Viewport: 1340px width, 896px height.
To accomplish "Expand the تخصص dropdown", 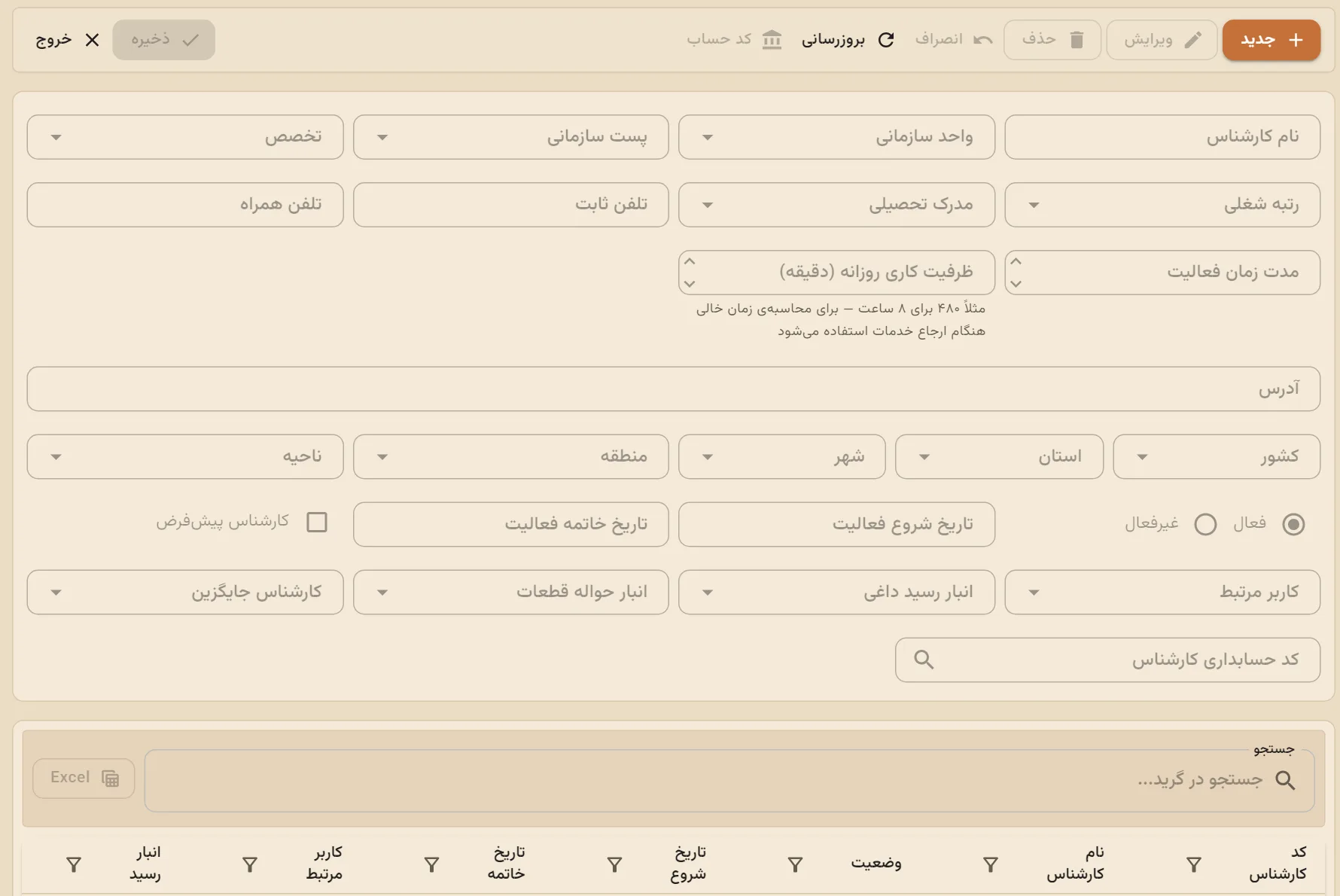I will click(x=185, y=137).
